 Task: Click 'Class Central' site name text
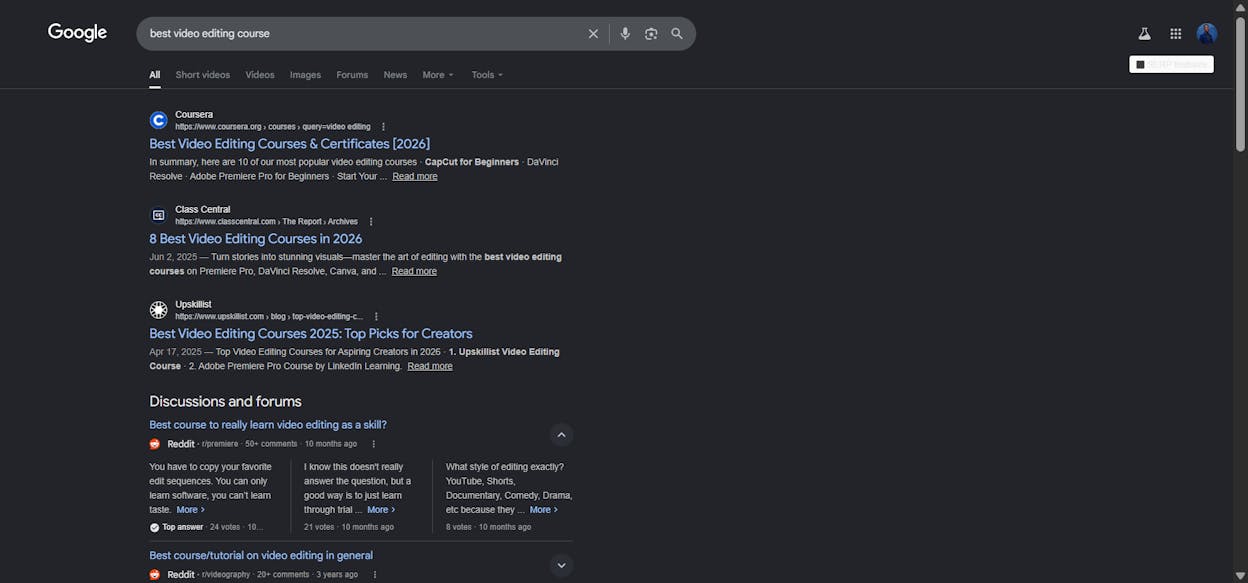203,210
